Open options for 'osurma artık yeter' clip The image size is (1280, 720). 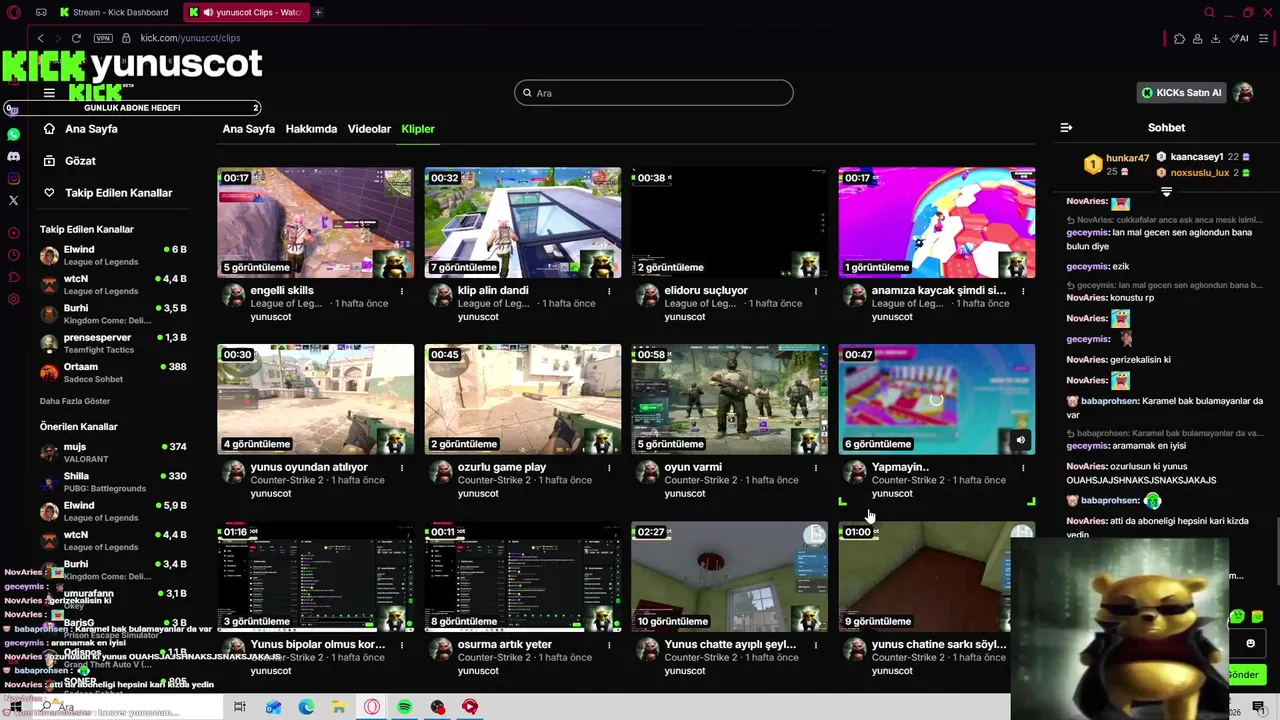coord(609,645)
